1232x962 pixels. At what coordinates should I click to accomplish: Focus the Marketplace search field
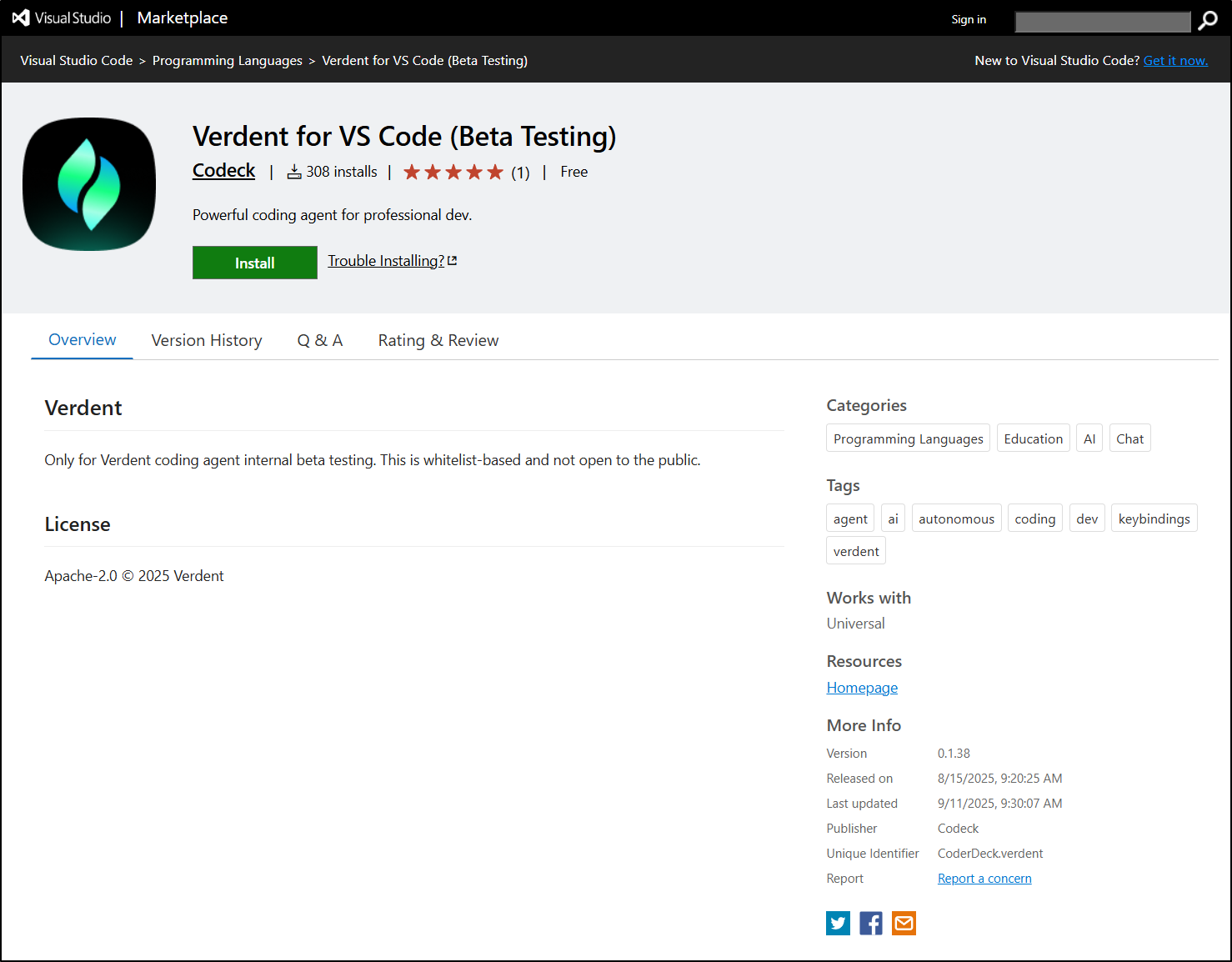click(x=1102, y=22)
